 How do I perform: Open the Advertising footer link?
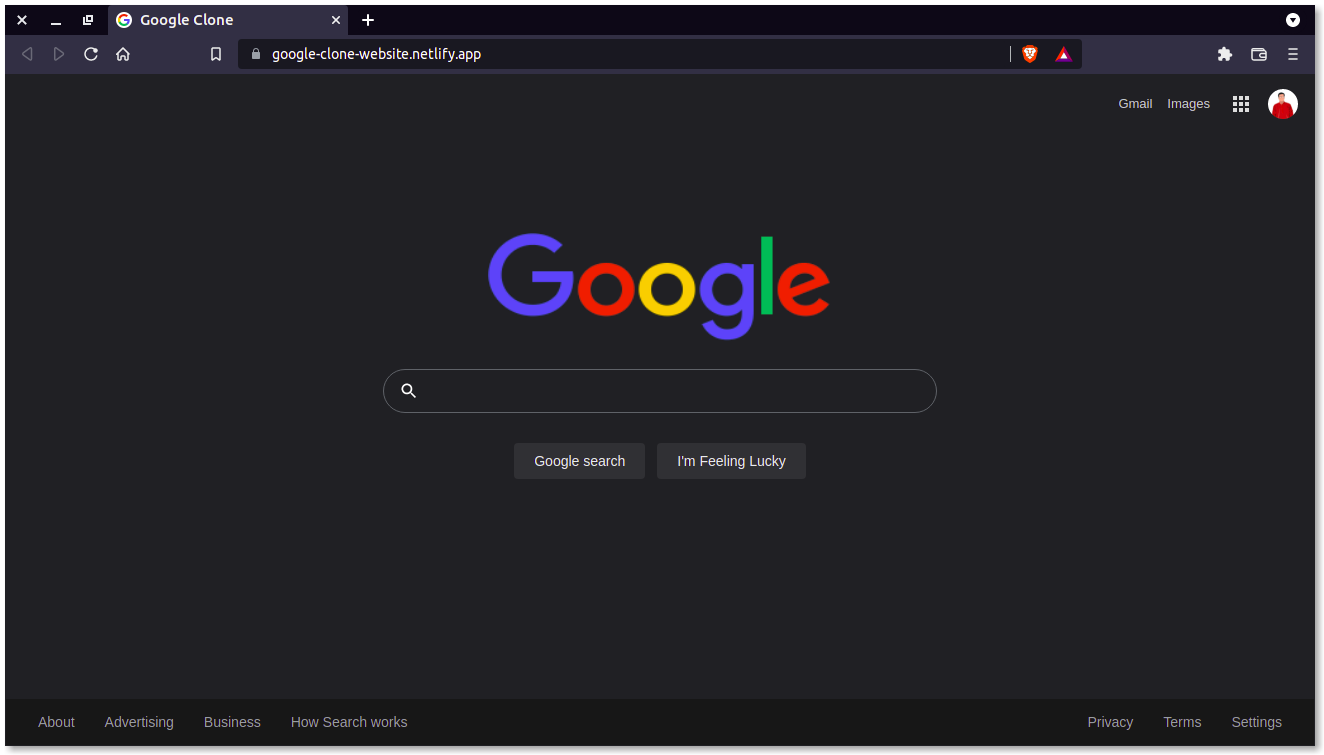139,722
